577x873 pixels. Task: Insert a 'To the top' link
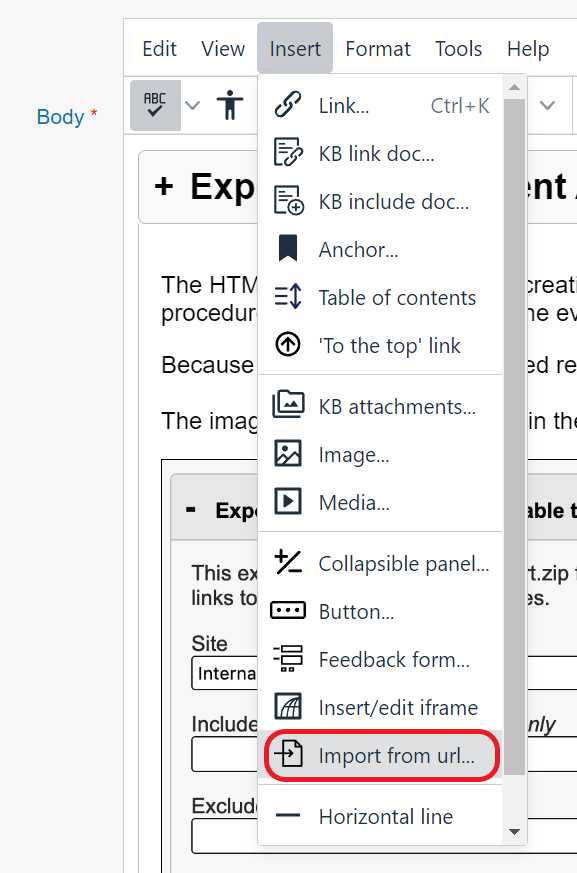[380, 345]
